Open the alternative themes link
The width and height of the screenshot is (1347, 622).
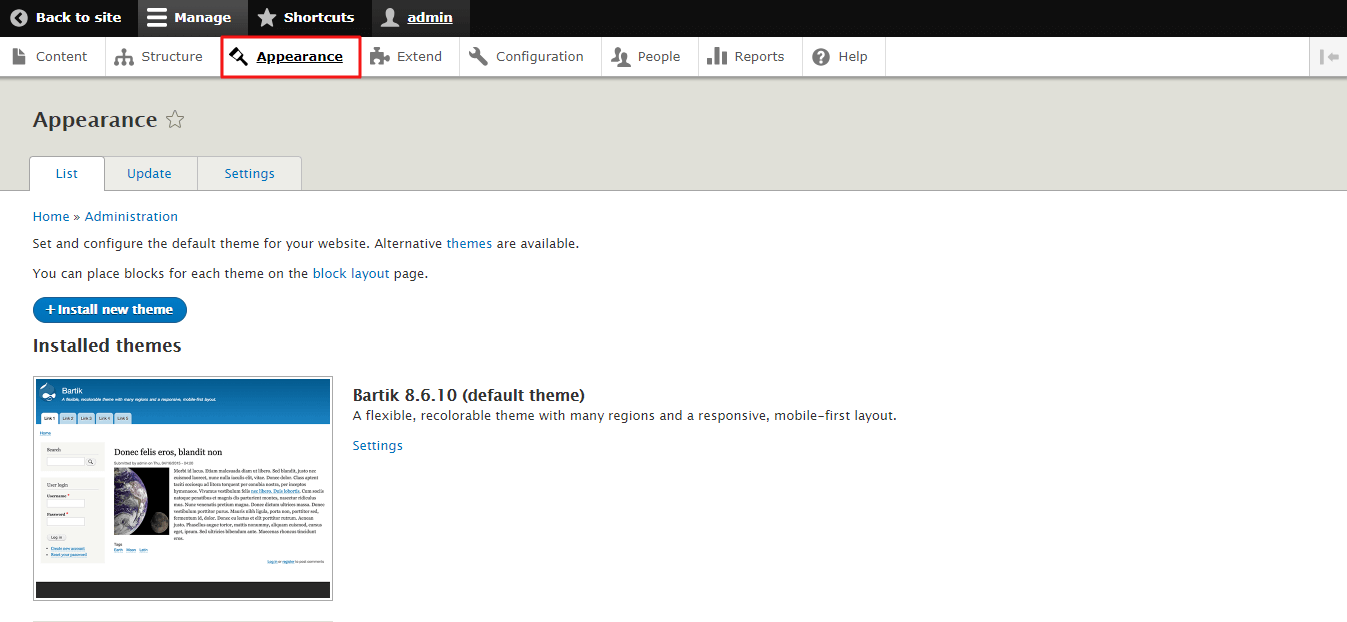pos(469,243)
